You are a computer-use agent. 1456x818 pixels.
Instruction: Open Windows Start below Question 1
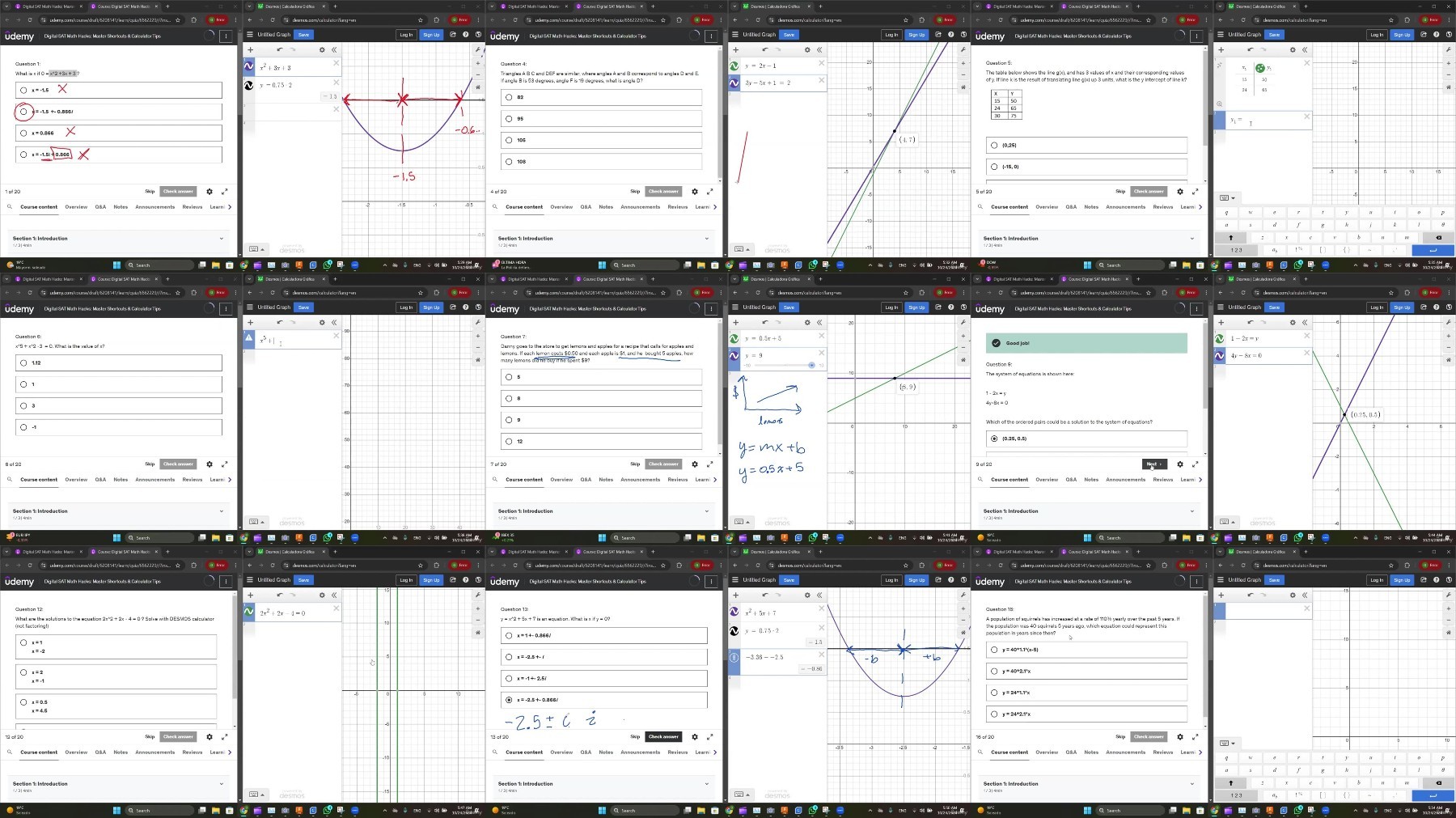point(116,265)
